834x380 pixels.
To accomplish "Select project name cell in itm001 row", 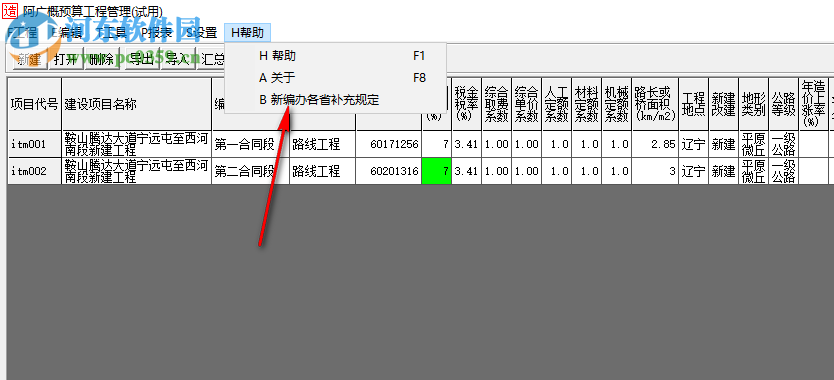I will [137, 144].
